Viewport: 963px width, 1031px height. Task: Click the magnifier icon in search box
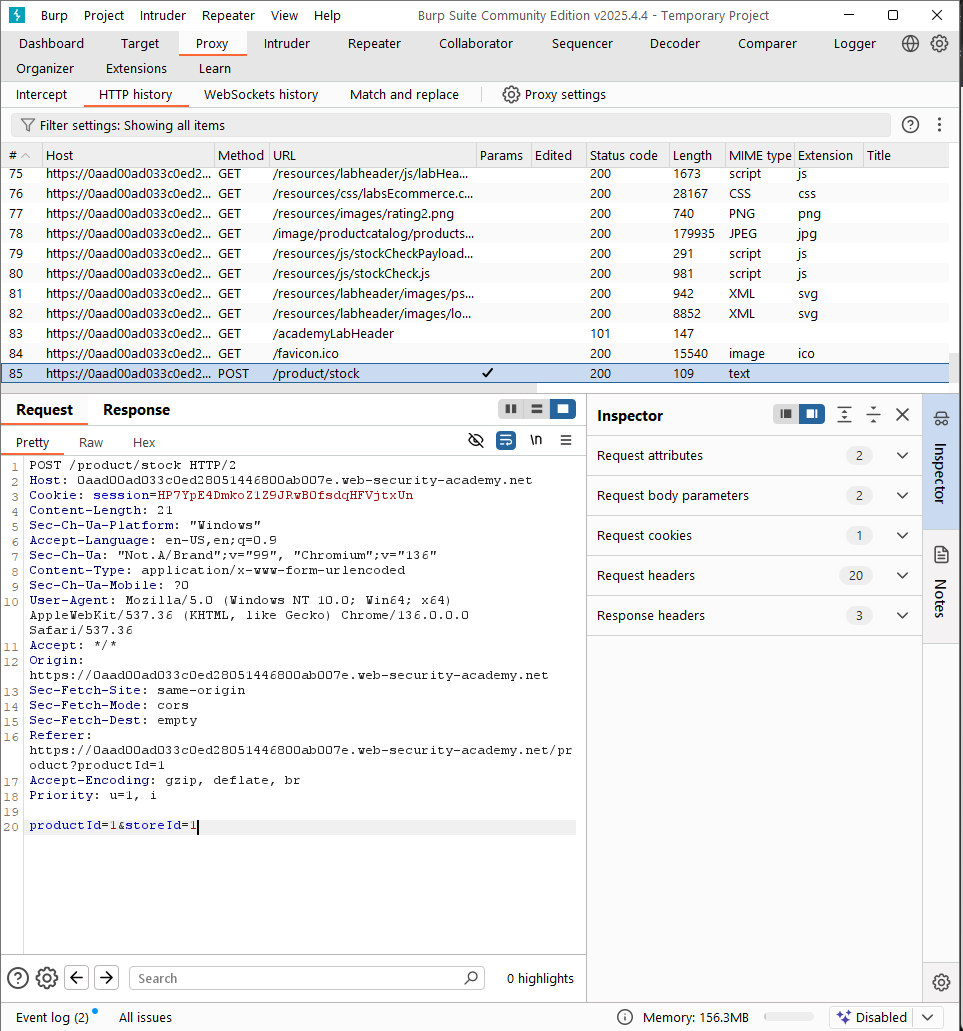471,978
